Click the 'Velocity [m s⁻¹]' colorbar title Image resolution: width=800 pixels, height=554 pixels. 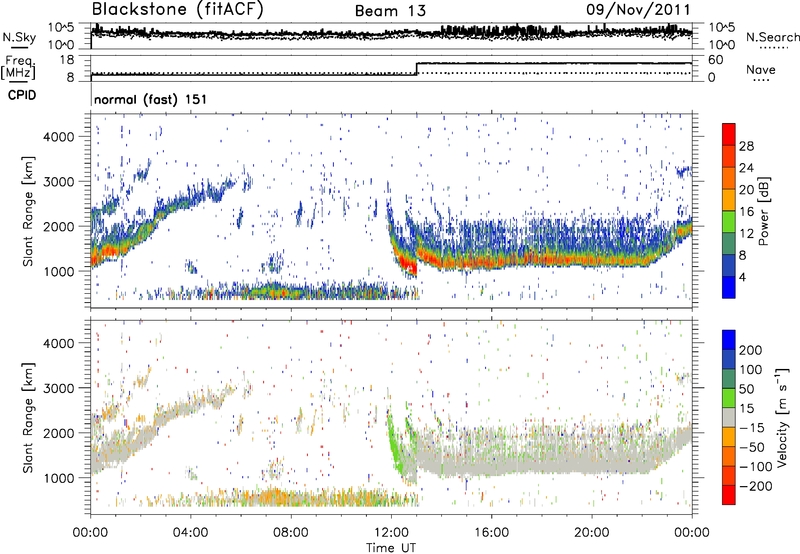[x=782, y=417]
